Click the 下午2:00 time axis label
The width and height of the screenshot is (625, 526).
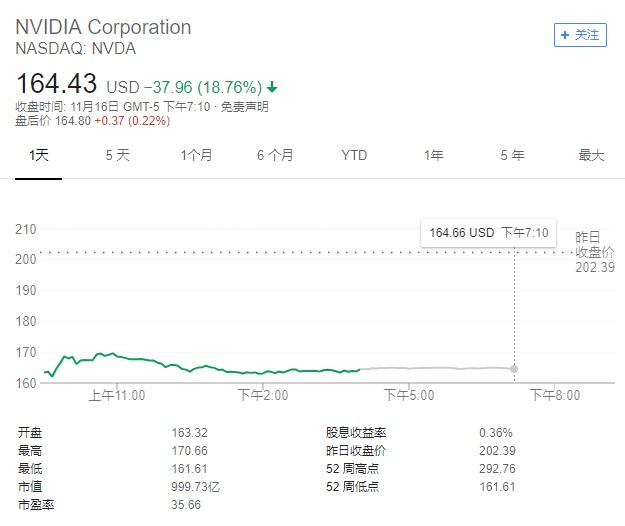[x=263, y=395]
